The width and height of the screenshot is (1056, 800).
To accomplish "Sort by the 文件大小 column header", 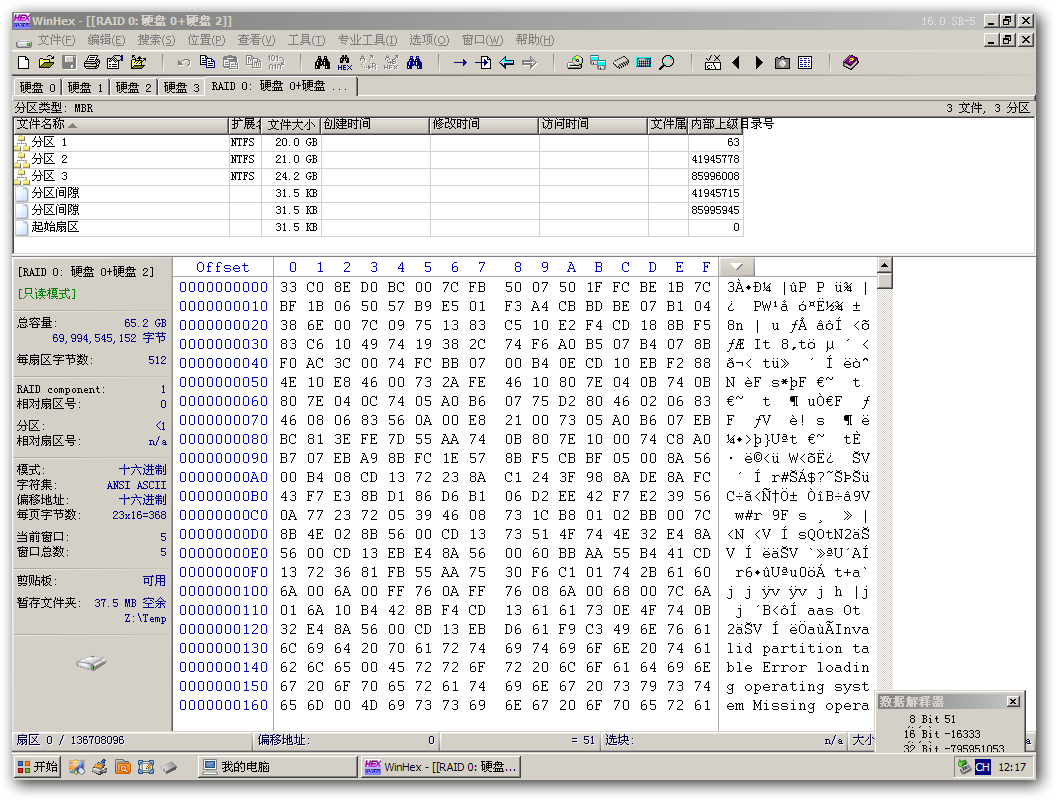I will [291, 125].
